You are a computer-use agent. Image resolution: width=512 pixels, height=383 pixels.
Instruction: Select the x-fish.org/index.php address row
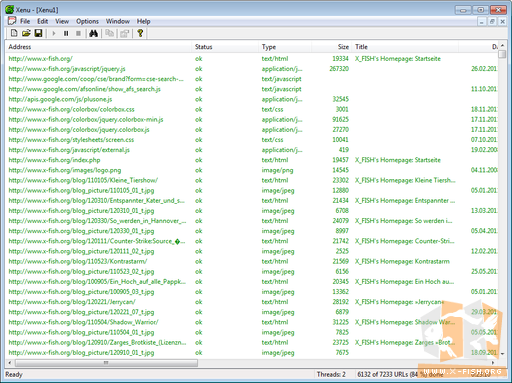pos(54,160)
